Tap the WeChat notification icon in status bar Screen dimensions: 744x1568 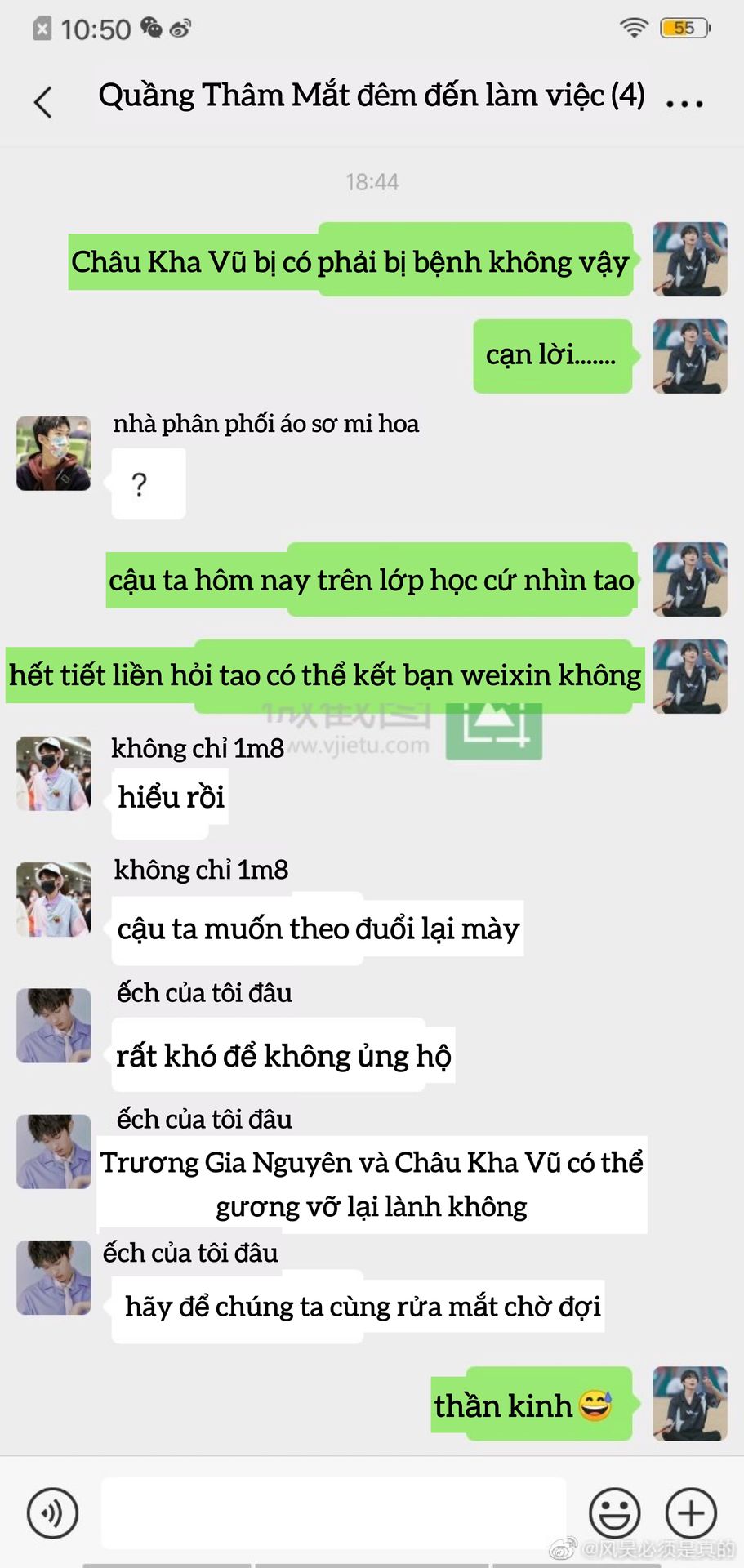[x=151, y=29]
